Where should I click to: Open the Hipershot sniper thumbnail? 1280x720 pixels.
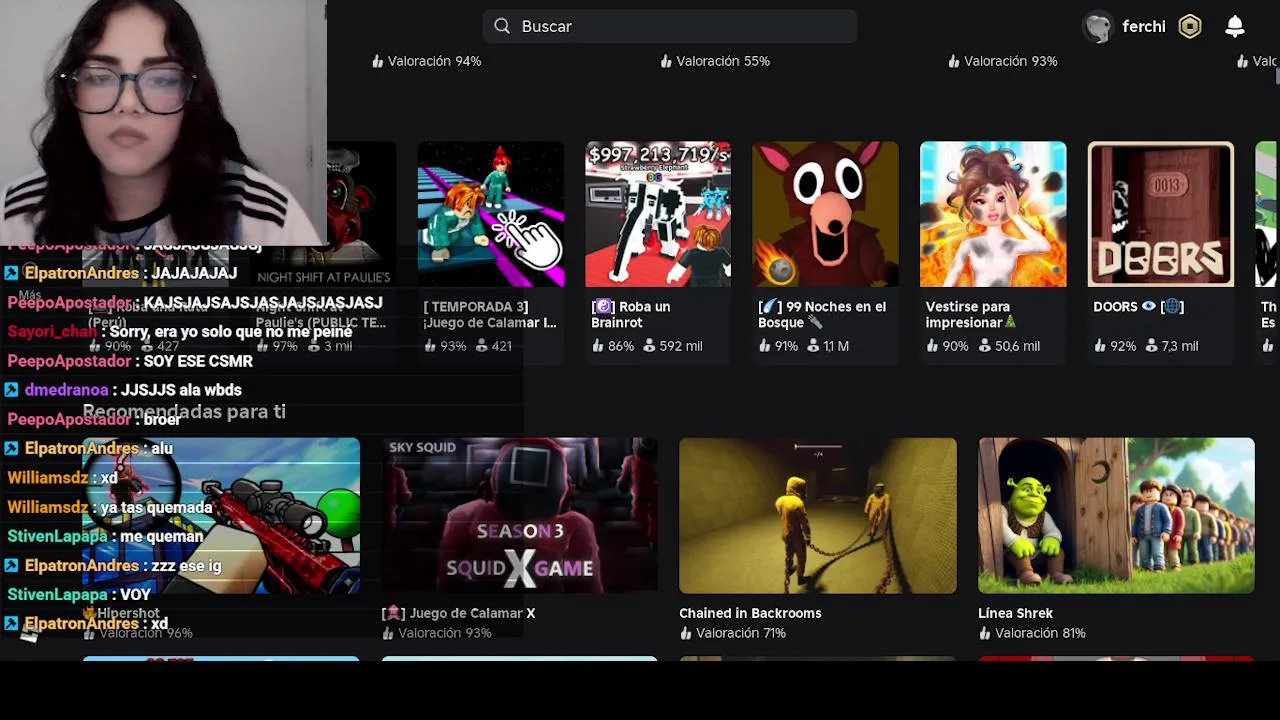(221, 515)
